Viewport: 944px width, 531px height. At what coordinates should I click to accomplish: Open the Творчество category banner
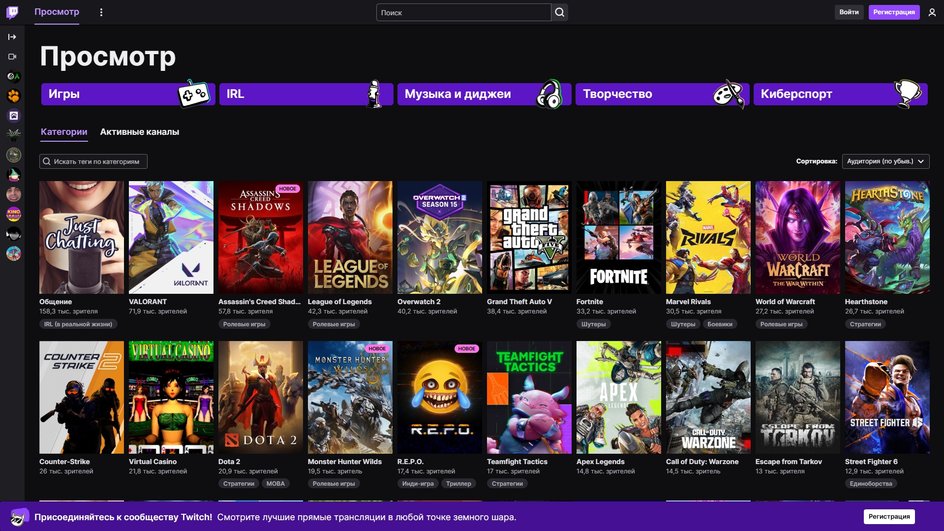pos(662,94)
